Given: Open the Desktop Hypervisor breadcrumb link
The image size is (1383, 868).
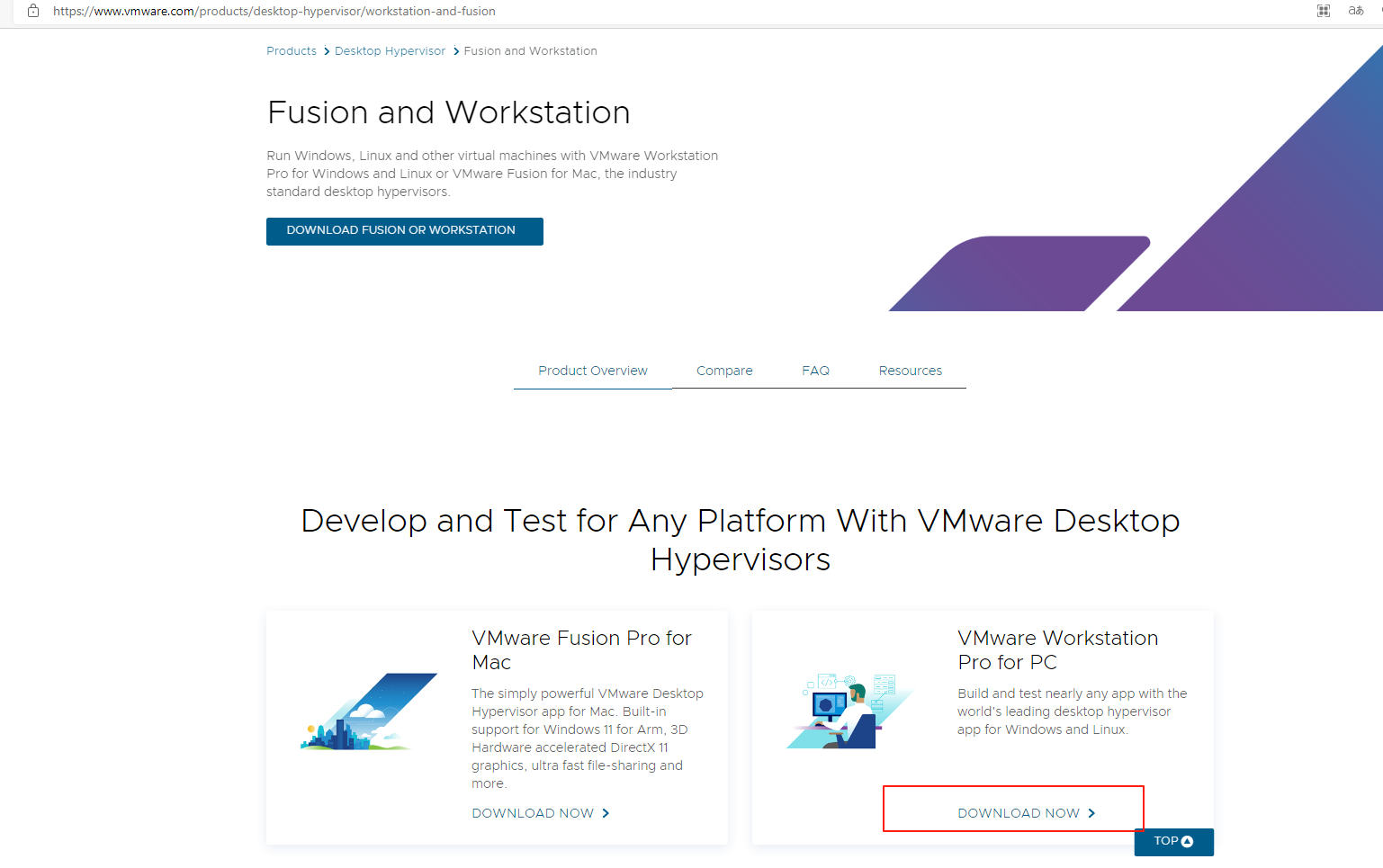Looking at the screenshot, I should 390,51.
